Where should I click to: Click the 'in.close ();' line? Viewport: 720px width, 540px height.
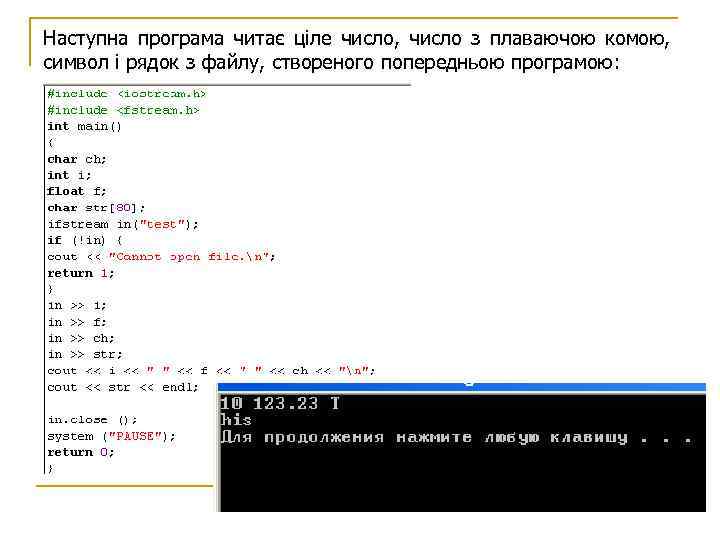pos(92,420)
